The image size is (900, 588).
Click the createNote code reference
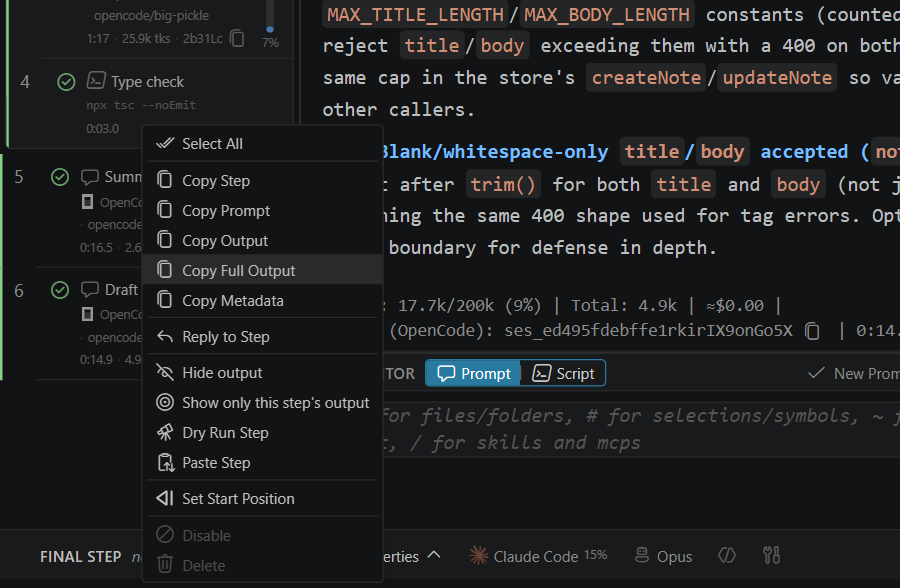(646, 78)
